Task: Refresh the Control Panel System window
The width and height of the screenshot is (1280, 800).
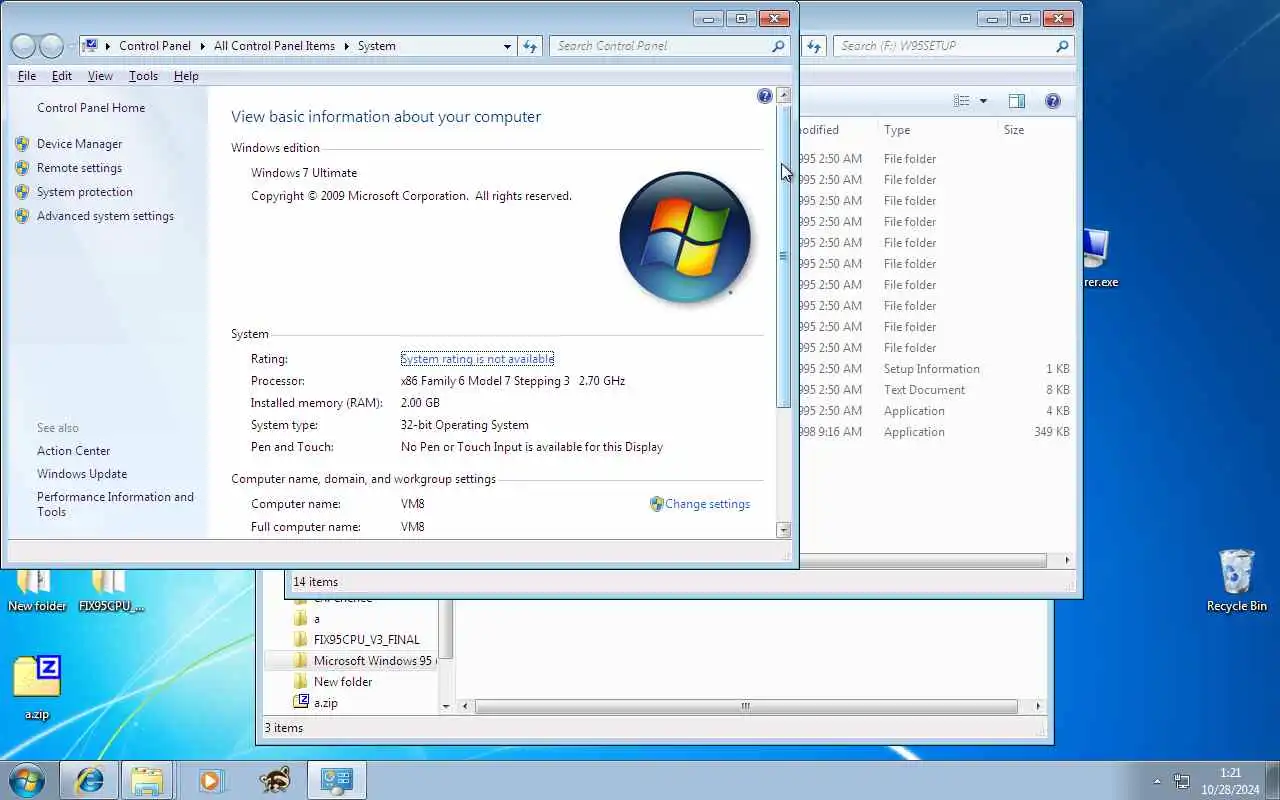Action: pyautogui.click(x=530, y=46)
